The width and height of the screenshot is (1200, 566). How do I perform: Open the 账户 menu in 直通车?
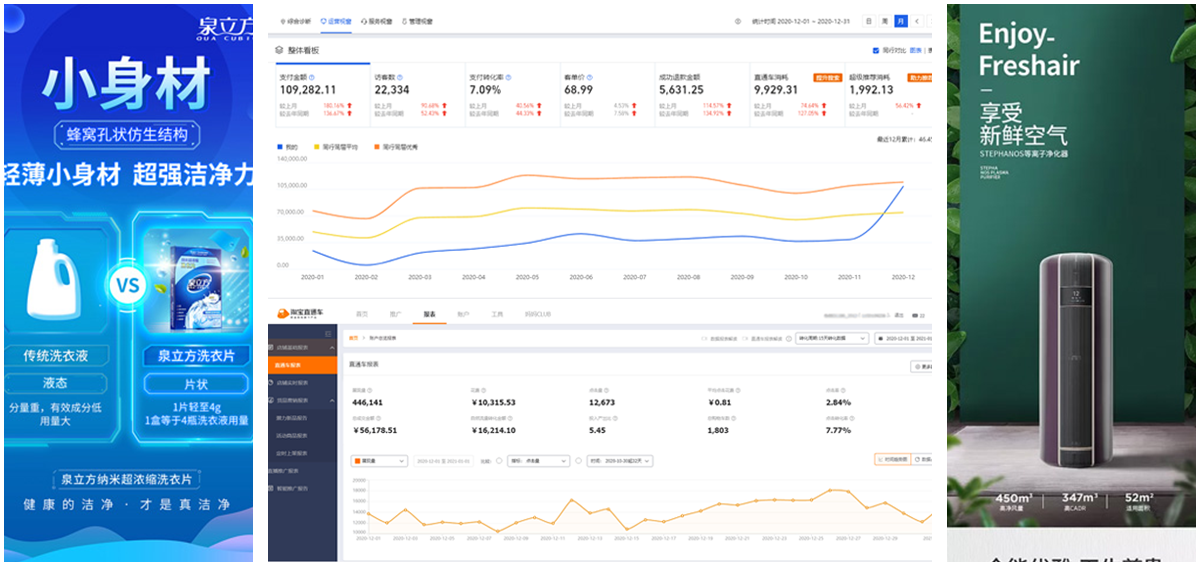[463, 314]
